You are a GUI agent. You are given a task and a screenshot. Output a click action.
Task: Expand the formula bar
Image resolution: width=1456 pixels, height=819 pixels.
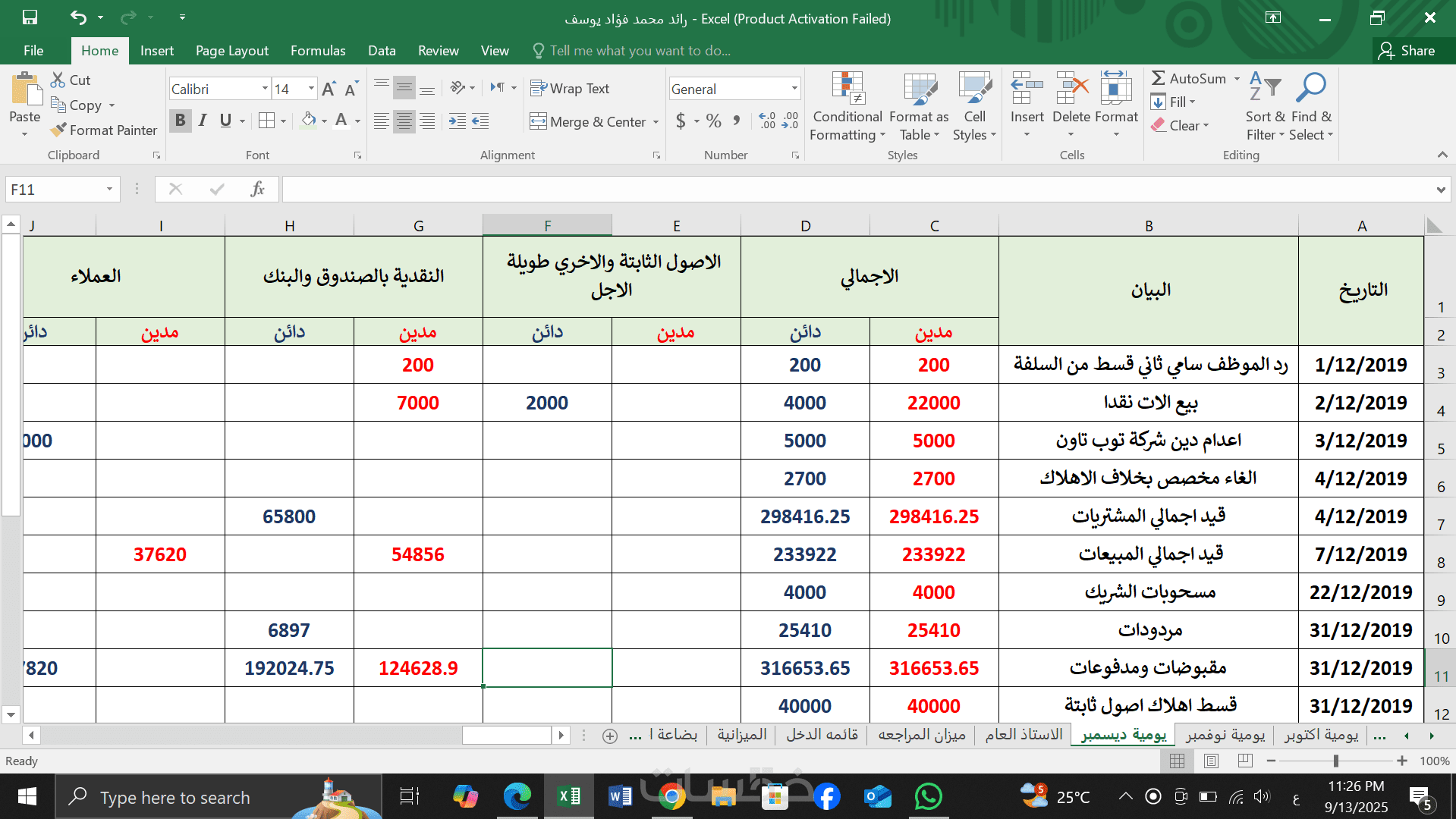[x=1440, y=190]
